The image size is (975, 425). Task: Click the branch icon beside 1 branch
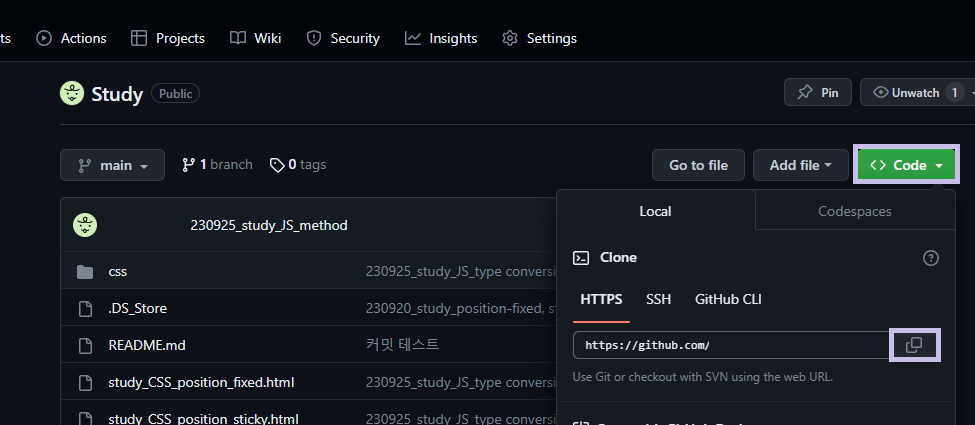click(188, 165)
